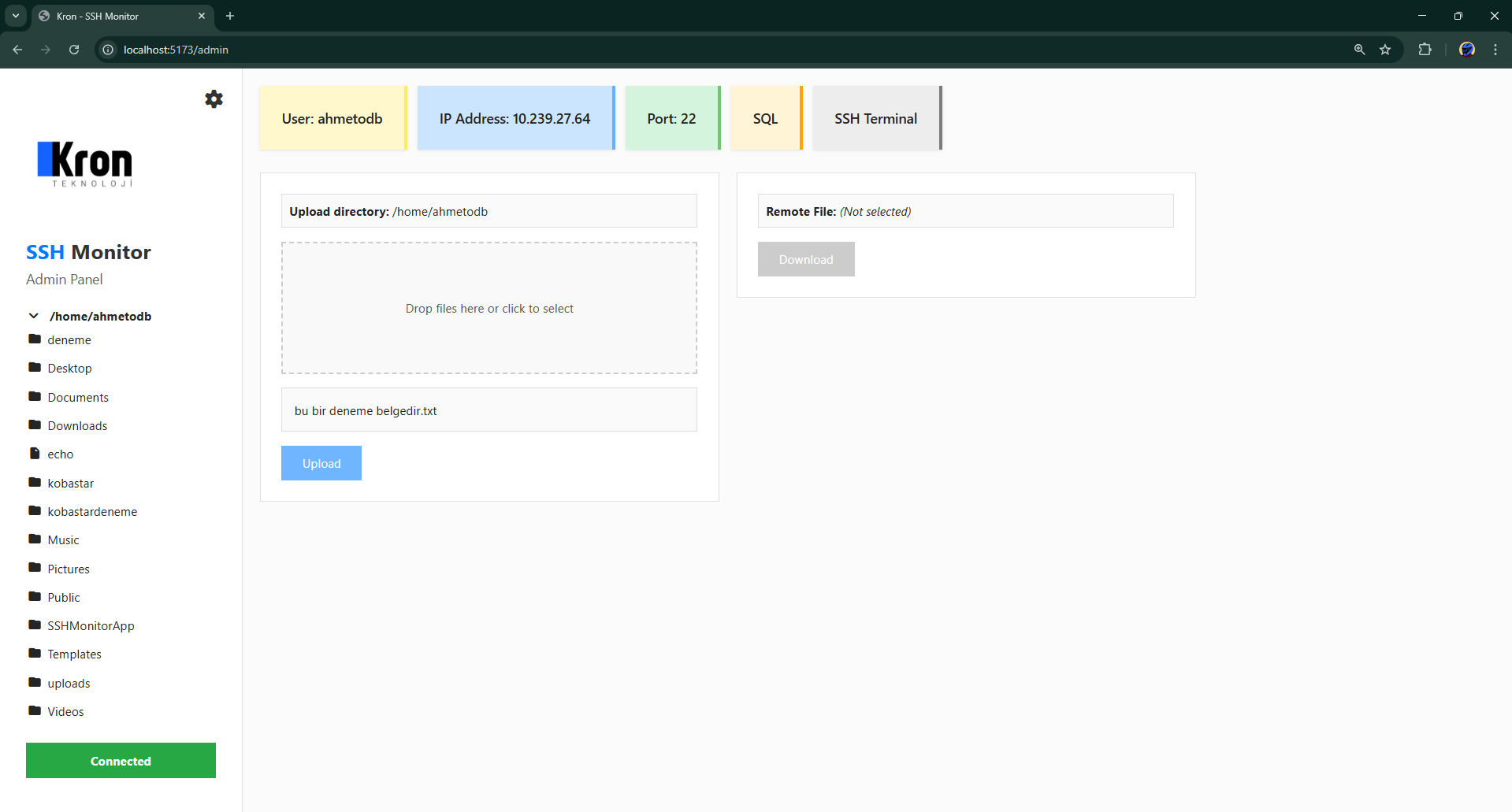Open the SSH Terminal tab

(x=875, y=118)
